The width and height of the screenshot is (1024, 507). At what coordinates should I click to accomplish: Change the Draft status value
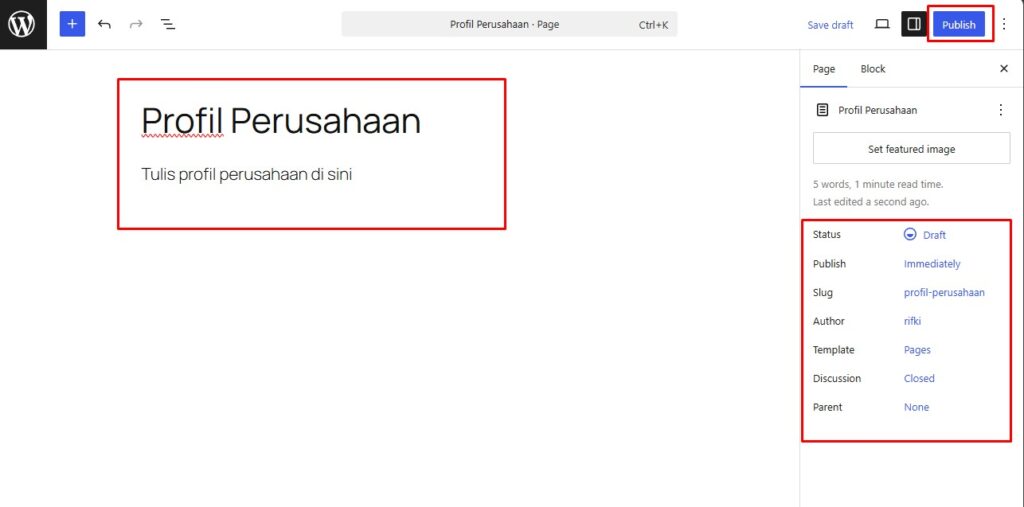point(934,235)
